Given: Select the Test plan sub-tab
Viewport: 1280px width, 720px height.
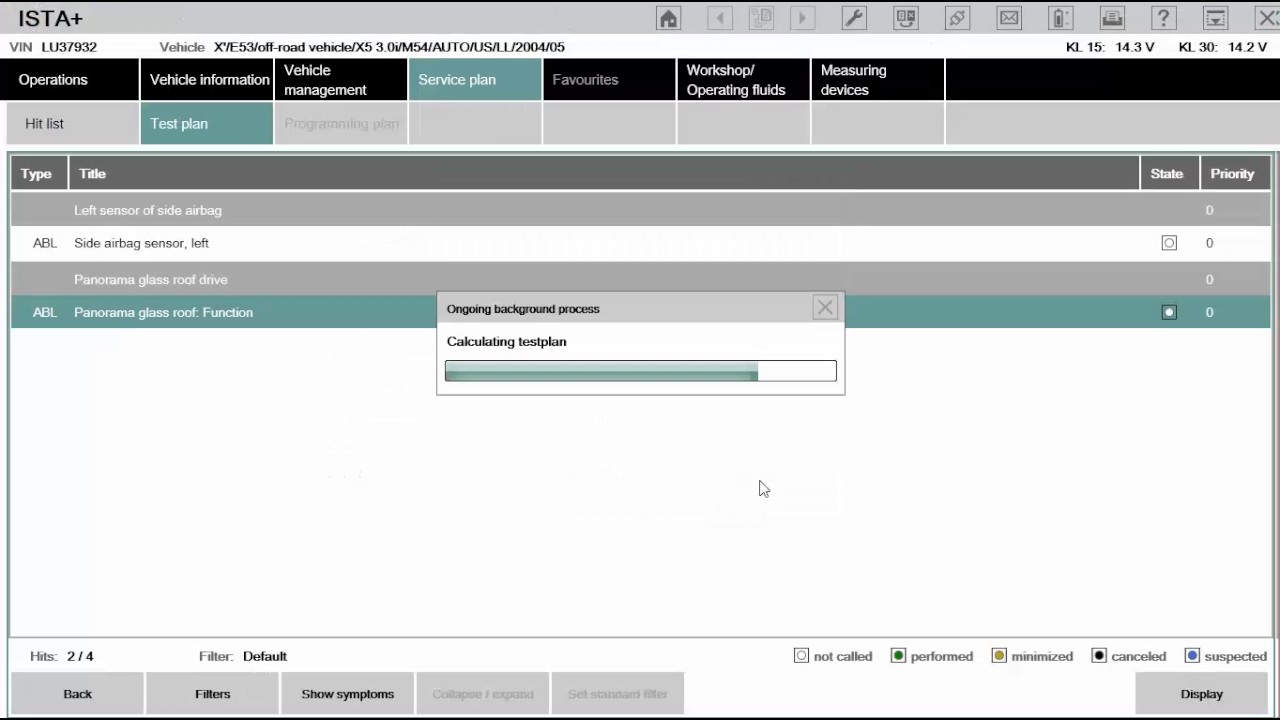Looking at the screenshot, I should pos(207,124).
